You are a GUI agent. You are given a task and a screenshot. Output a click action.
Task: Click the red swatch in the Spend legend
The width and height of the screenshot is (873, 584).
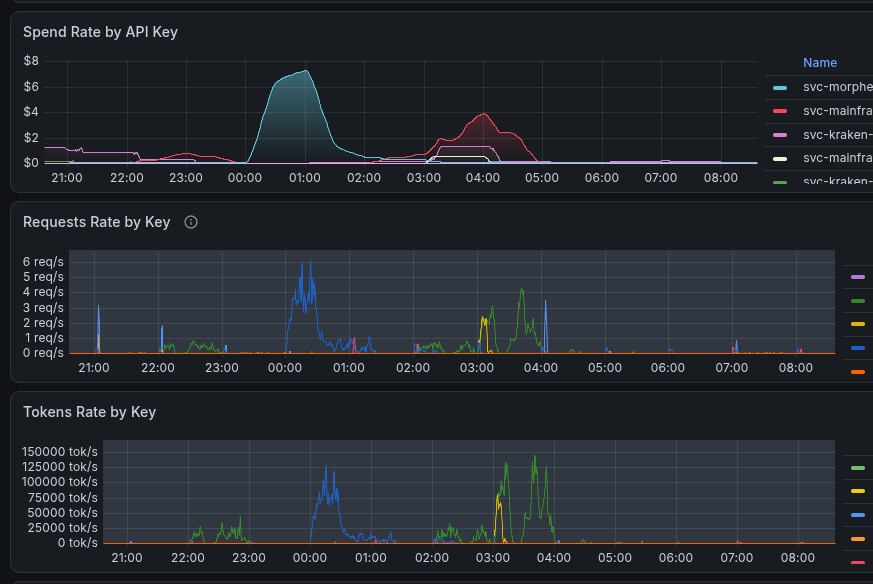(780, 111)
